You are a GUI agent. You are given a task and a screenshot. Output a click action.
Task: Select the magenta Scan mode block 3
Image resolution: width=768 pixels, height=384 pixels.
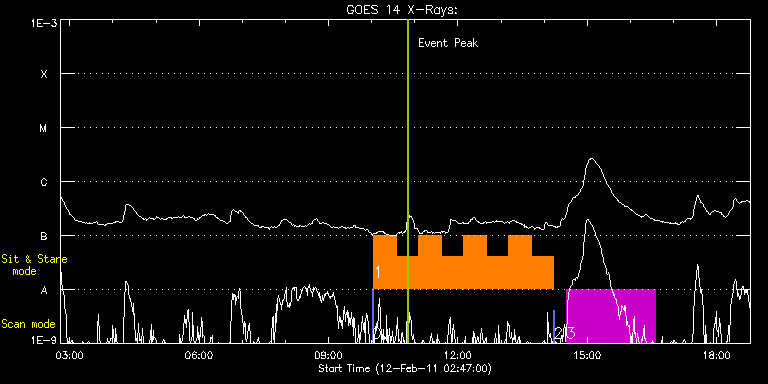point(610,315)
